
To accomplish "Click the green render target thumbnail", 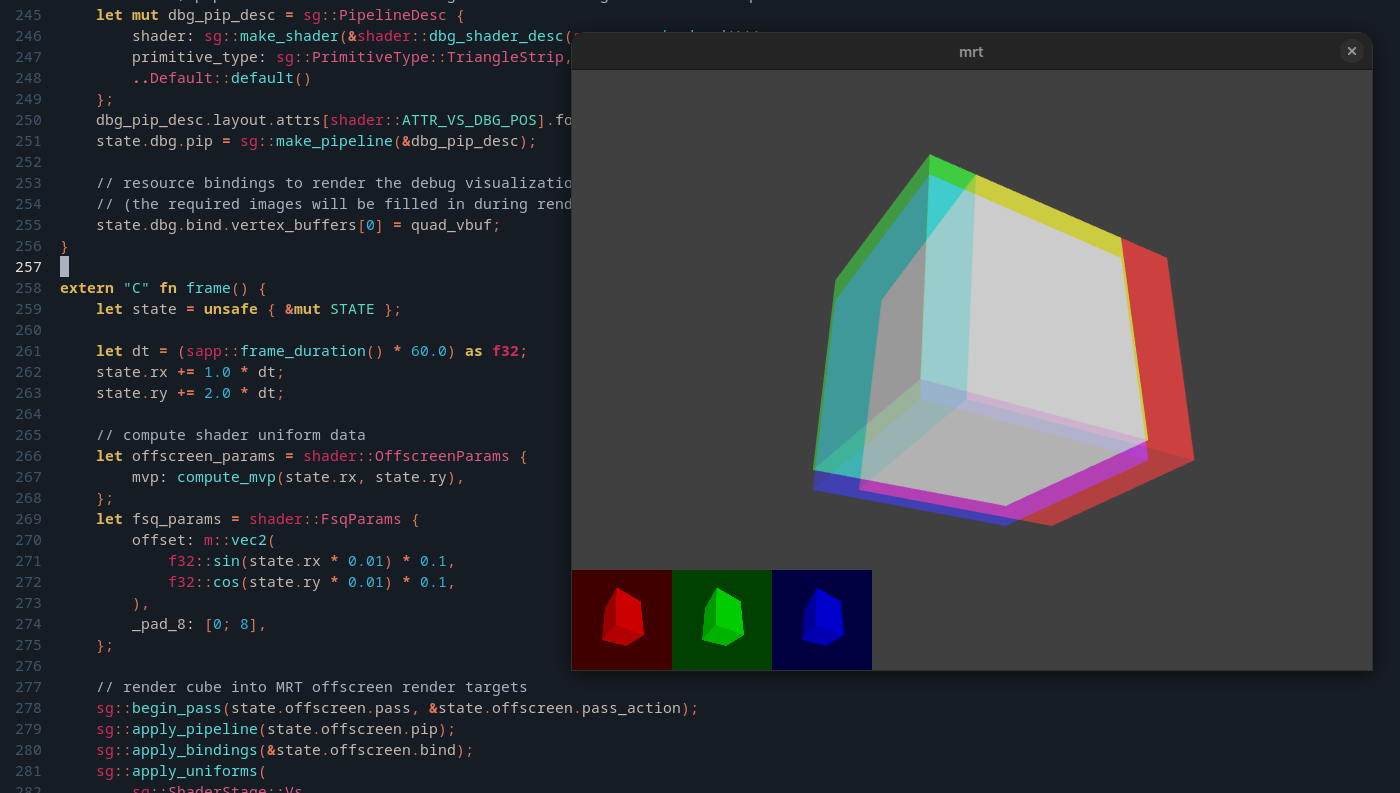I will click(x=721, y=619).
